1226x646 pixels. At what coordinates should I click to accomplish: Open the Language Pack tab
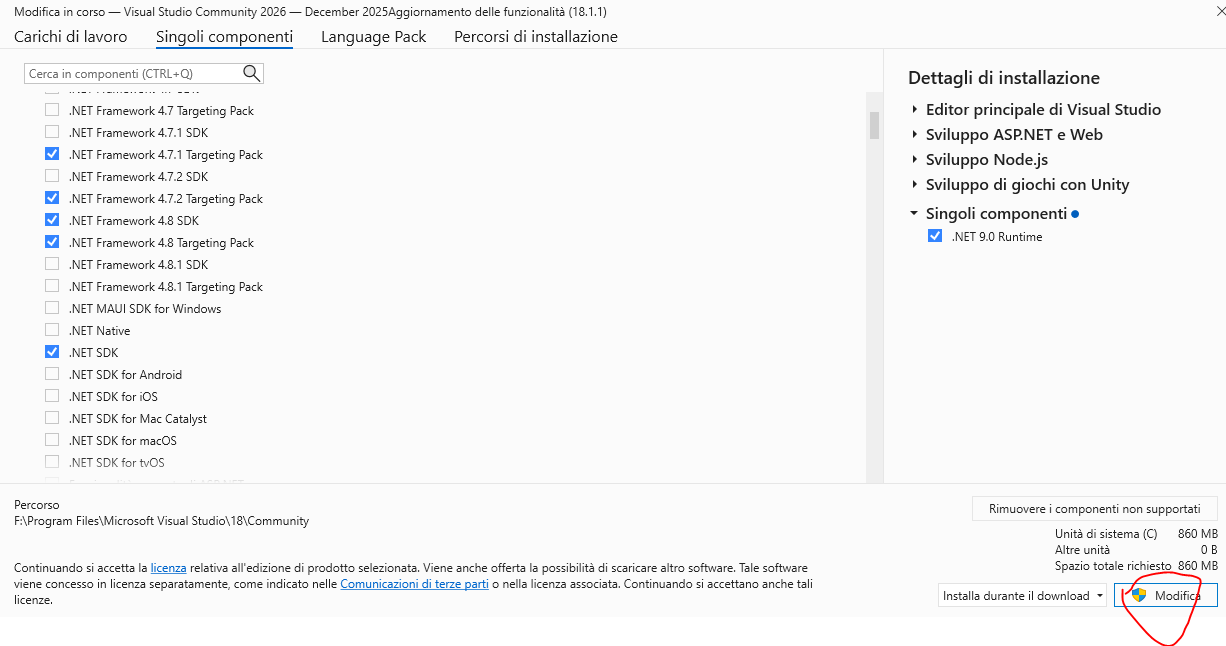[x=373, y=37]
